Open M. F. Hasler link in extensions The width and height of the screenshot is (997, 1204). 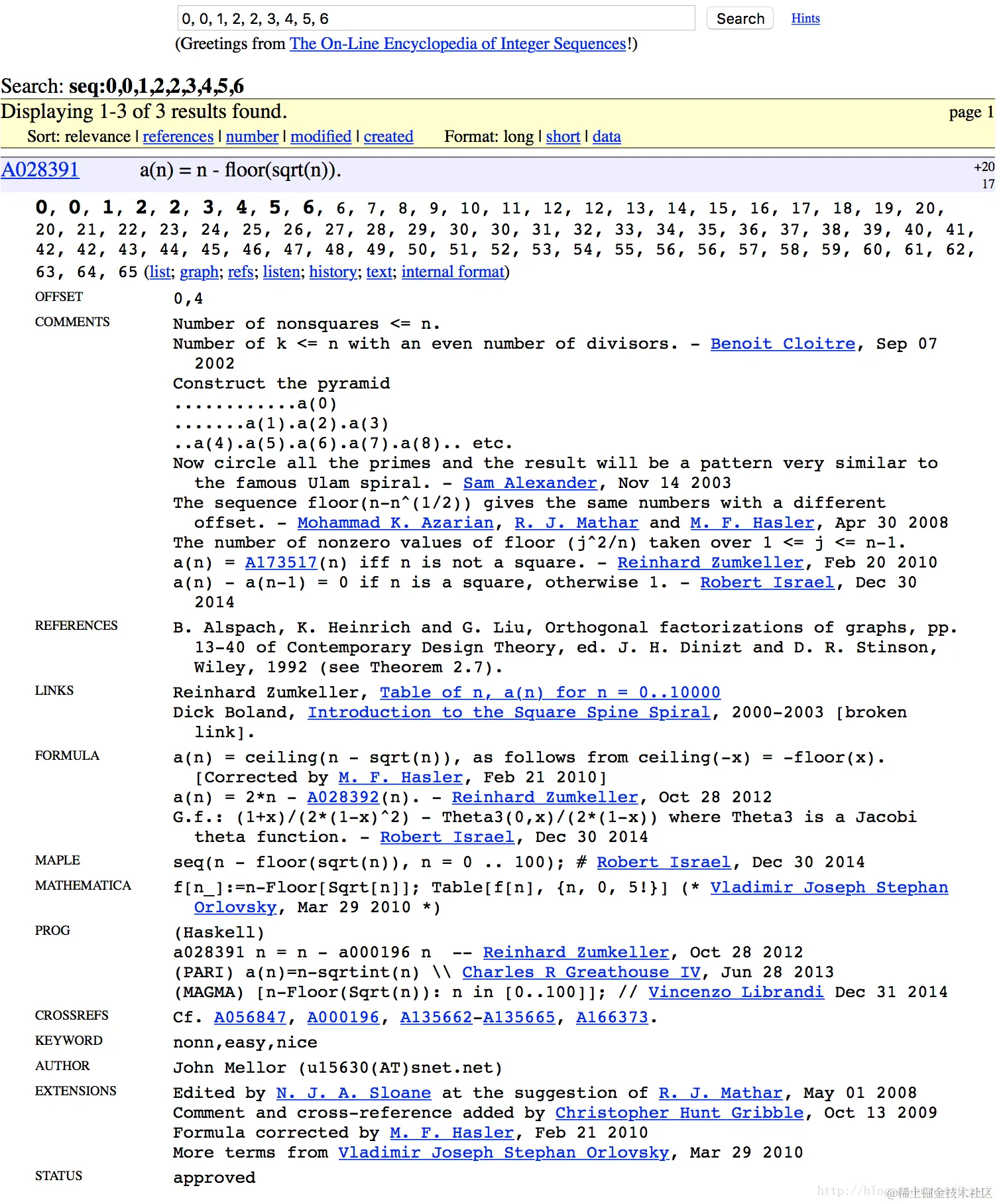pyautogui.click(x=452, y=1133)
